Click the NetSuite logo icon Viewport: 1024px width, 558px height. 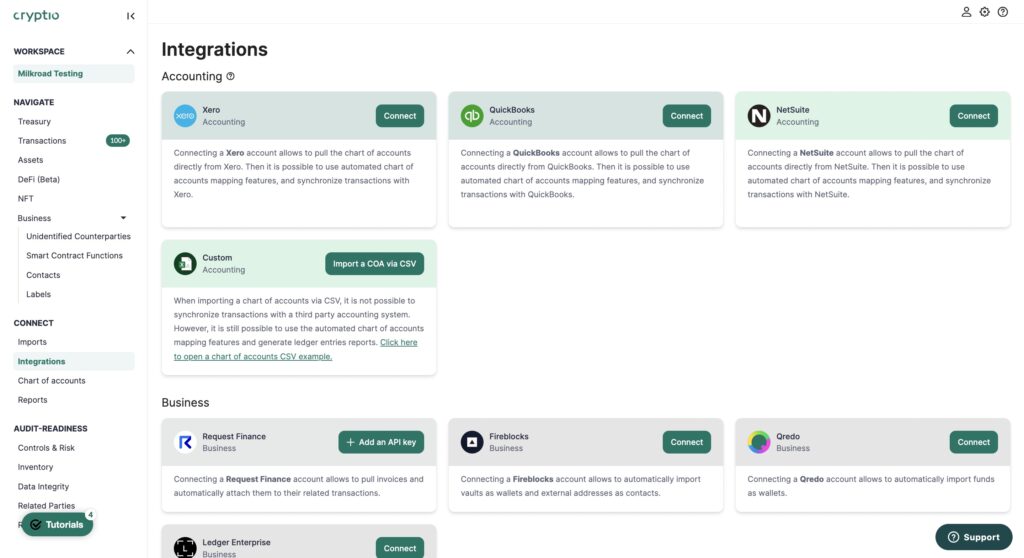click(x=759, y=116)
